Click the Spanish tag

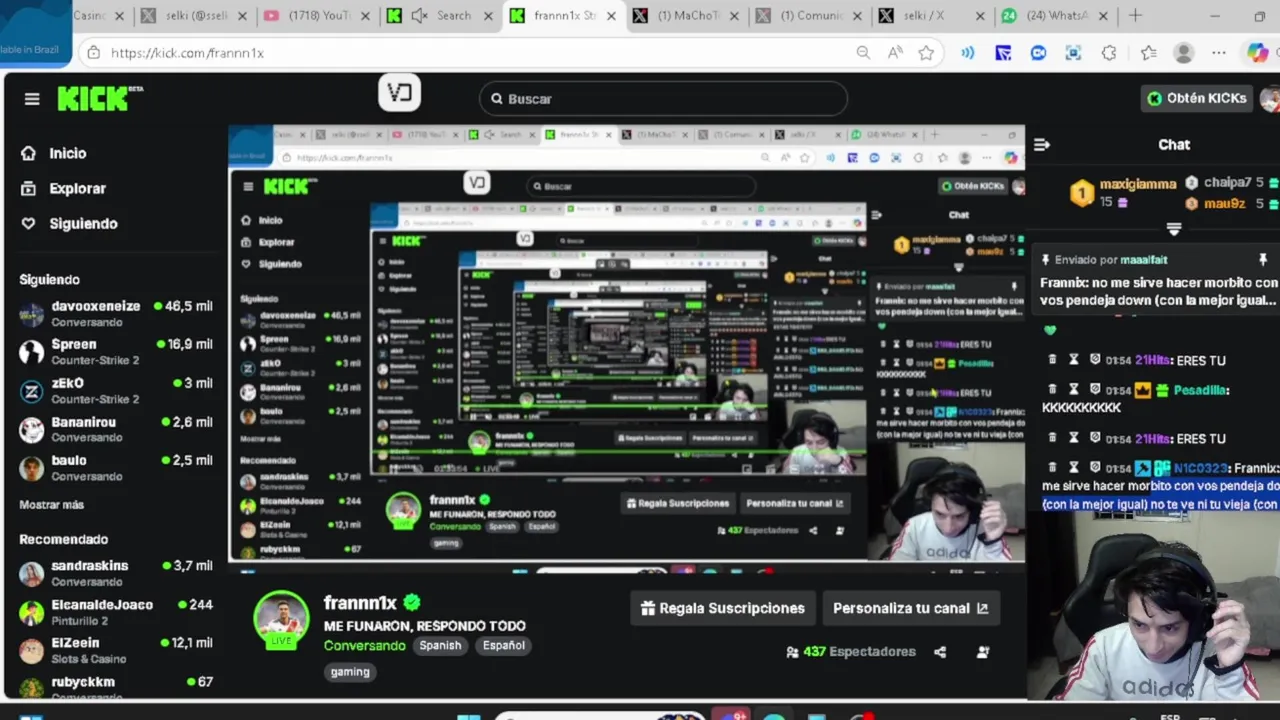coord(440,645)
